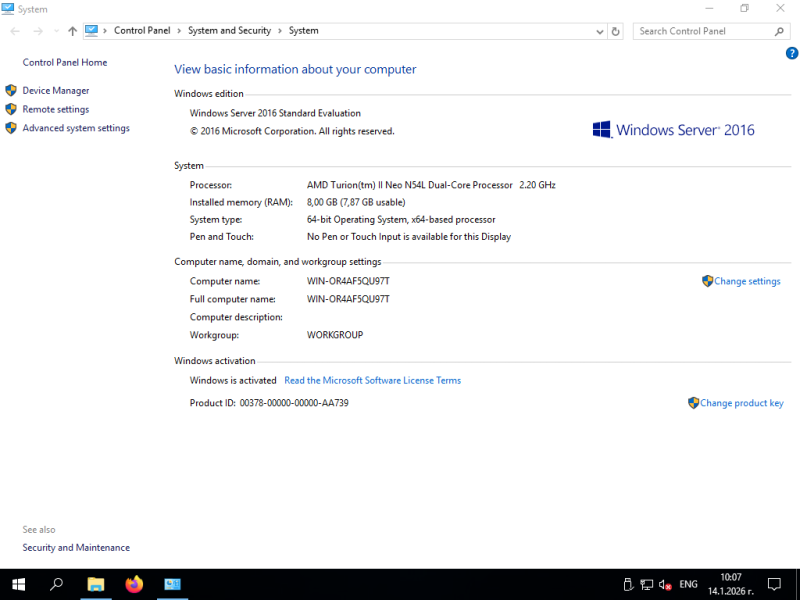Expand the address bar history dropdown
Screen dimensions: 800x600
599,31
